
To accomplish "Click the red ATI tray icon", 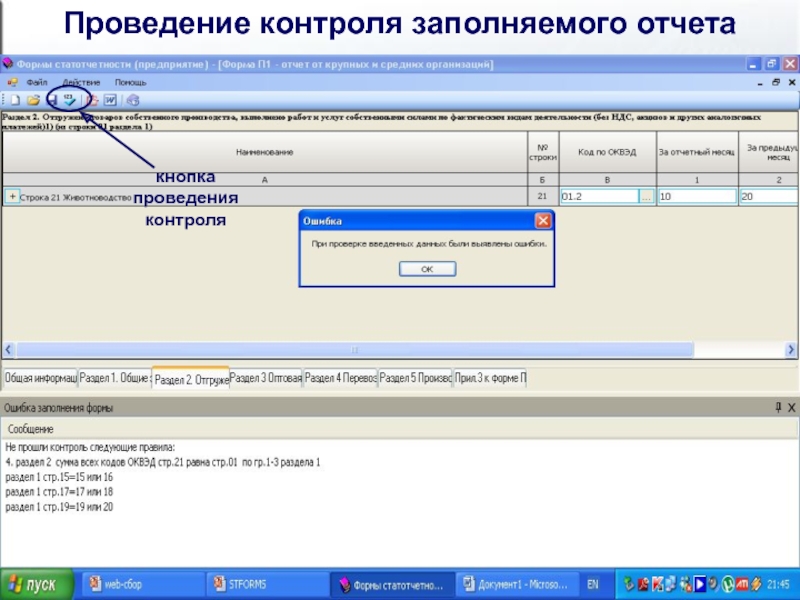I will 741,584.
